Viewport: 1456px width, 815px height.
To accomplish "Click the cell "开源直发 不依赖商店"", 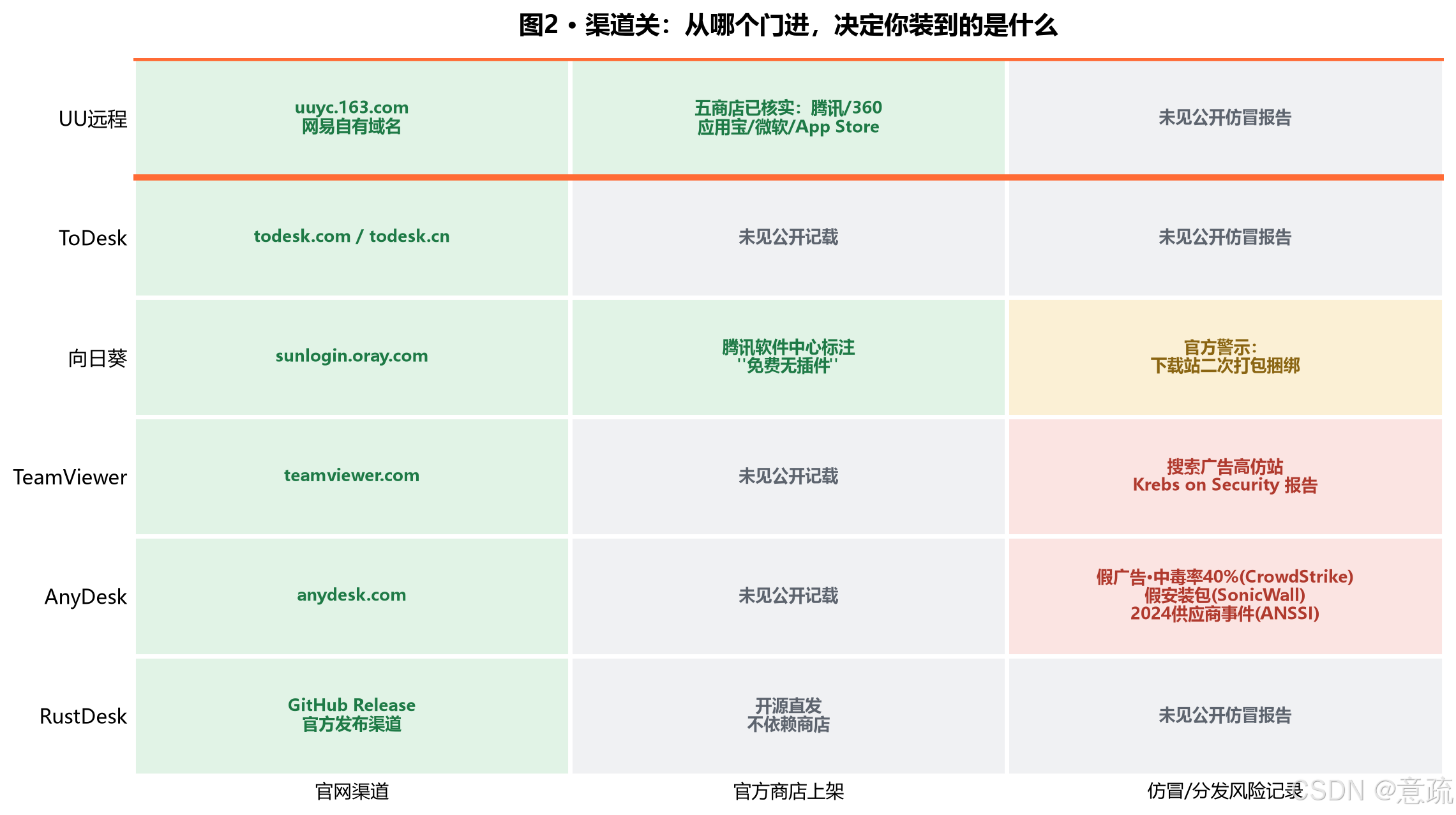I will pos(788,715).
